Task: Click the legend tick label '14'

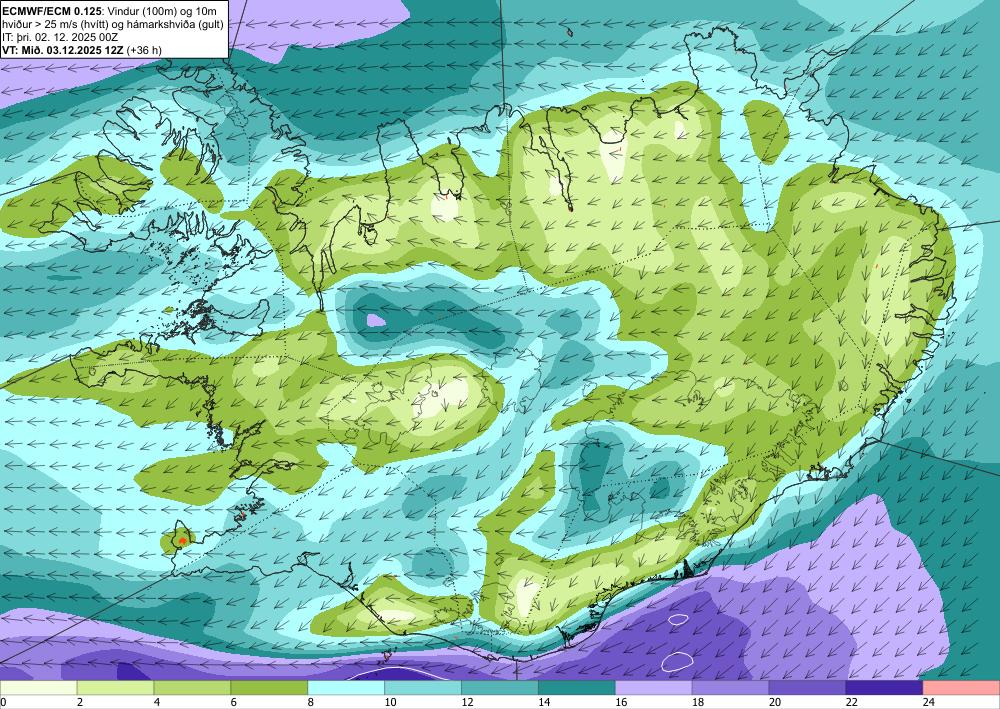Action: (x=544, y=702)
